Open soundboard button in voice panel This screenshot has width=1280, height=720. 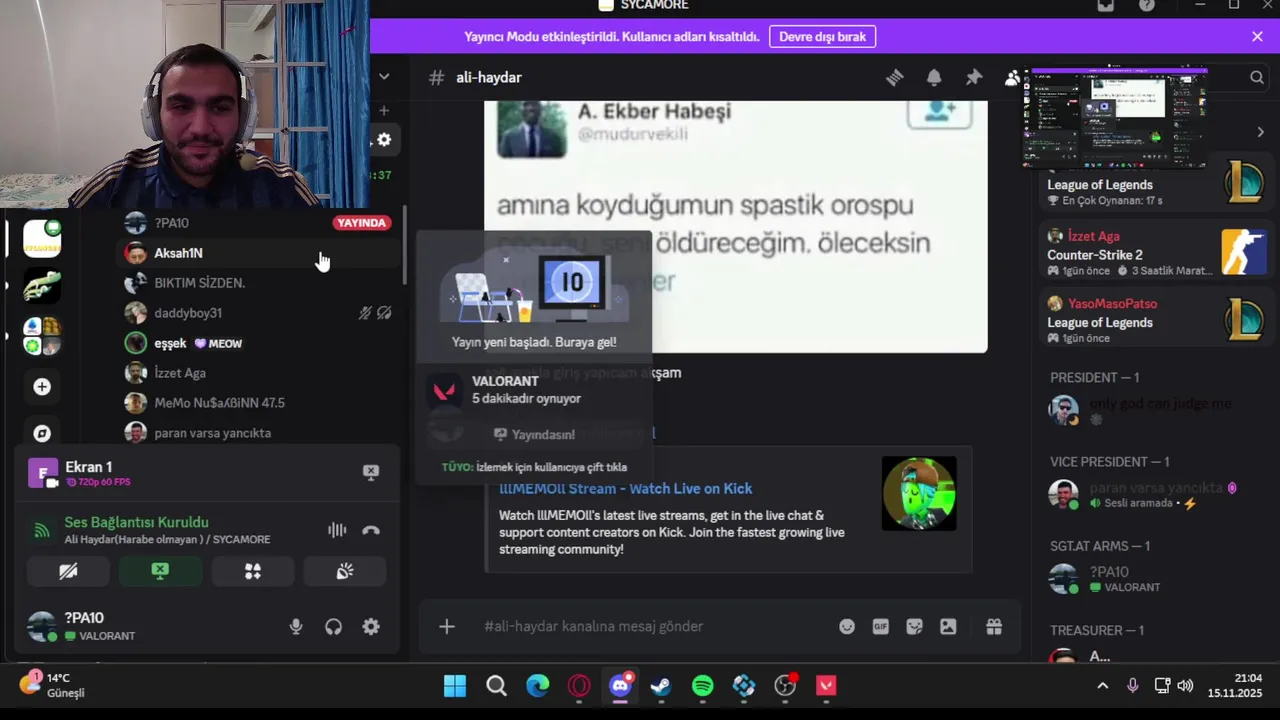(x=345, y=571)
